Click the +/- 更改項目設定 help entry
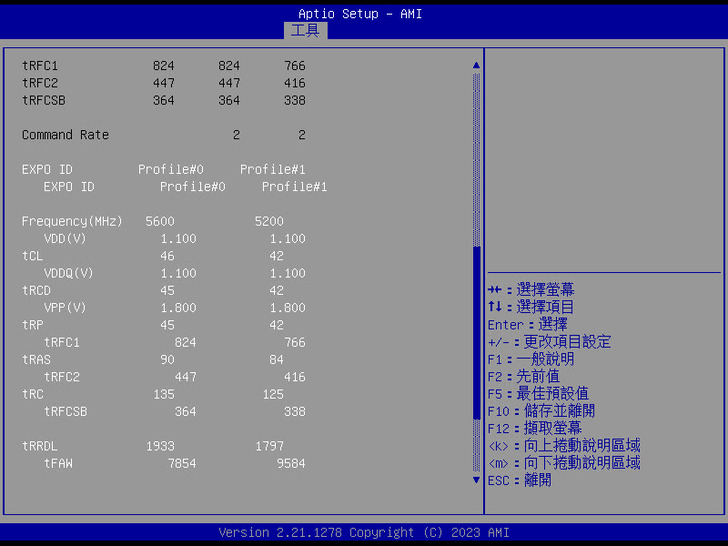 point(549,342)
